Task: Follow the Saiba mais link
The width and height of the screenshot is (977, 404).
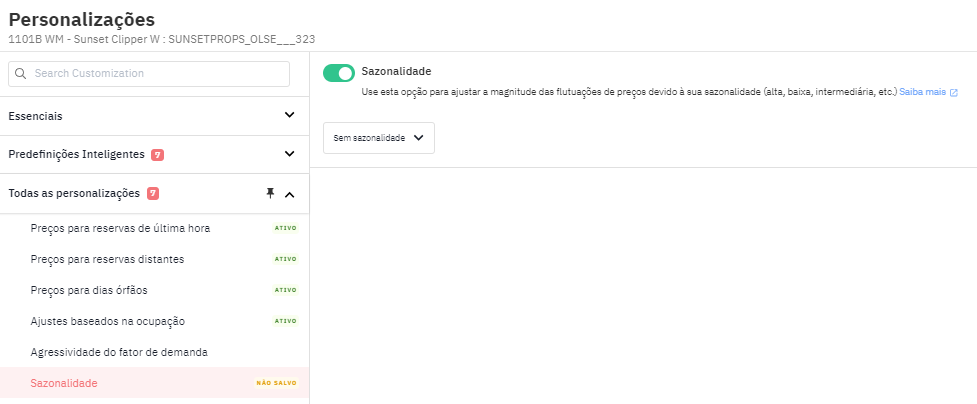Action: [923, 92]
